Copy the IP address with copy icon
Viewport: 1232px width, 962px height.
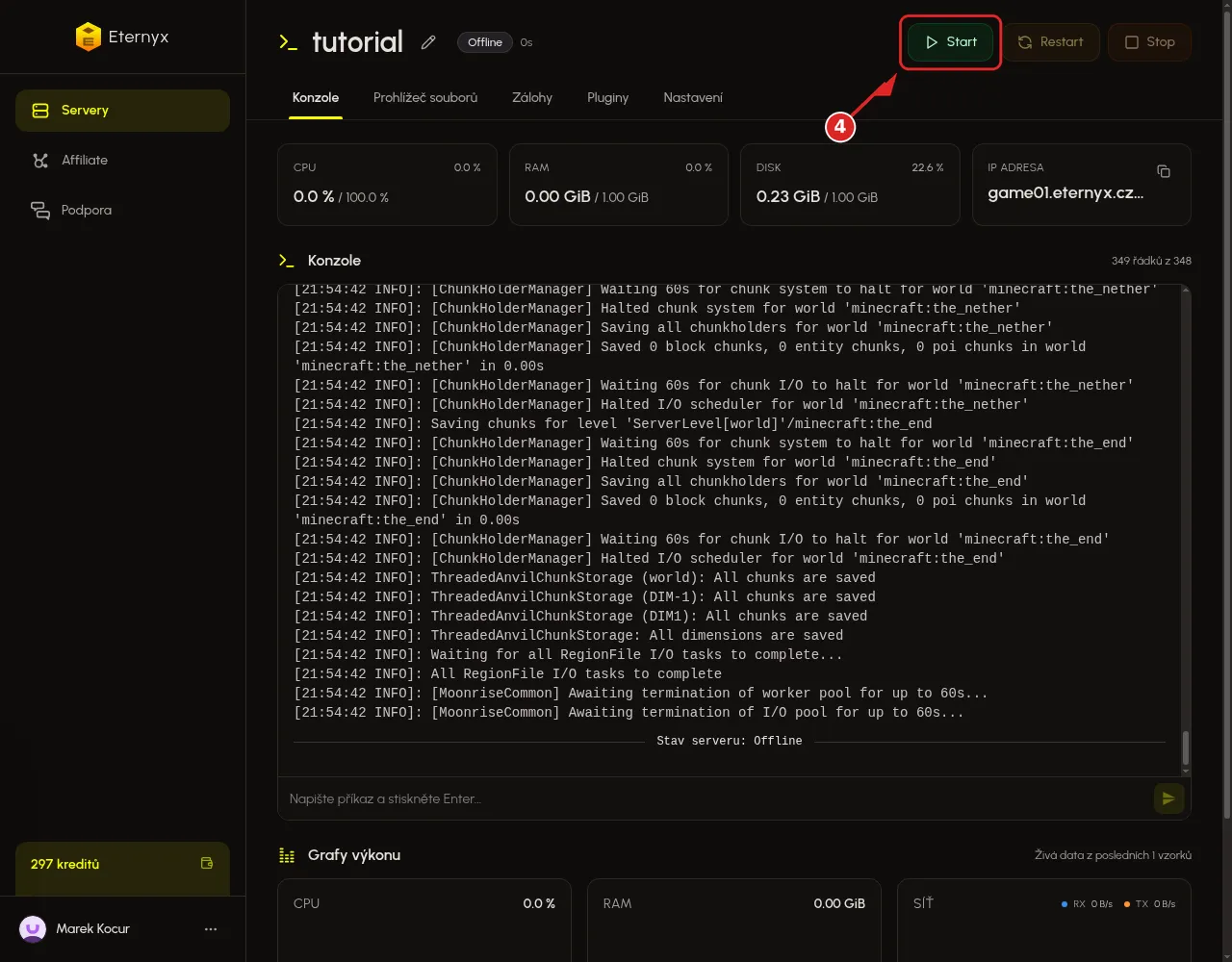pos(1164,171)
